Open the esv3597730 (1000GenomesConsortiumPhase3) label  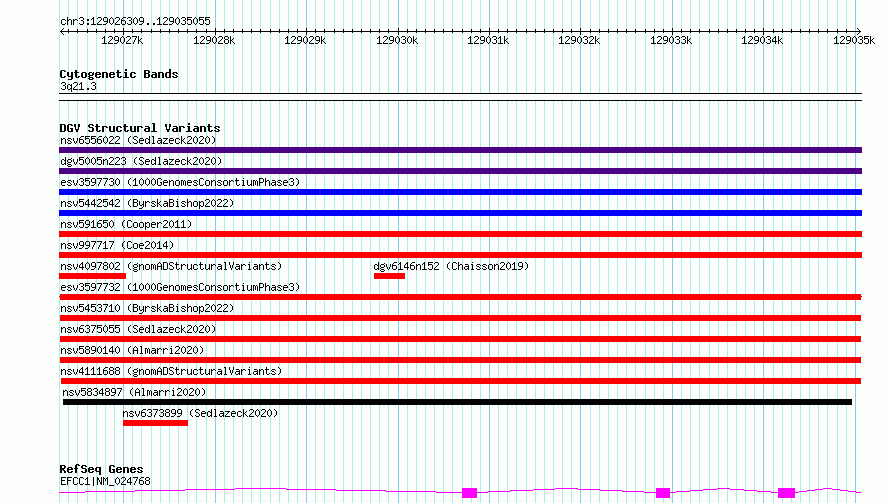[x=180, y=182]
